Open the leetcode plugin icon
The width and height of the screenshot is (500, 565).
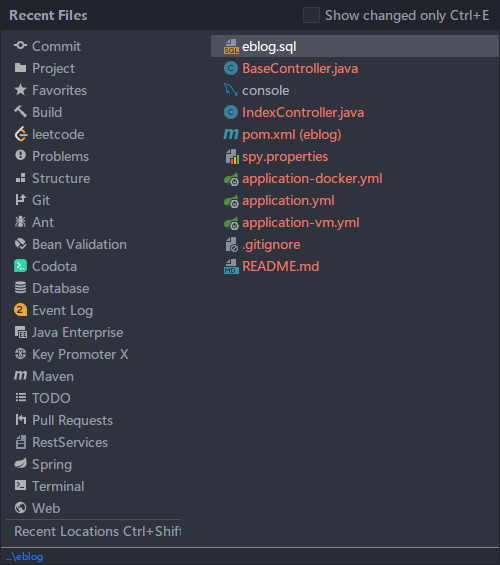coord(21,134)
